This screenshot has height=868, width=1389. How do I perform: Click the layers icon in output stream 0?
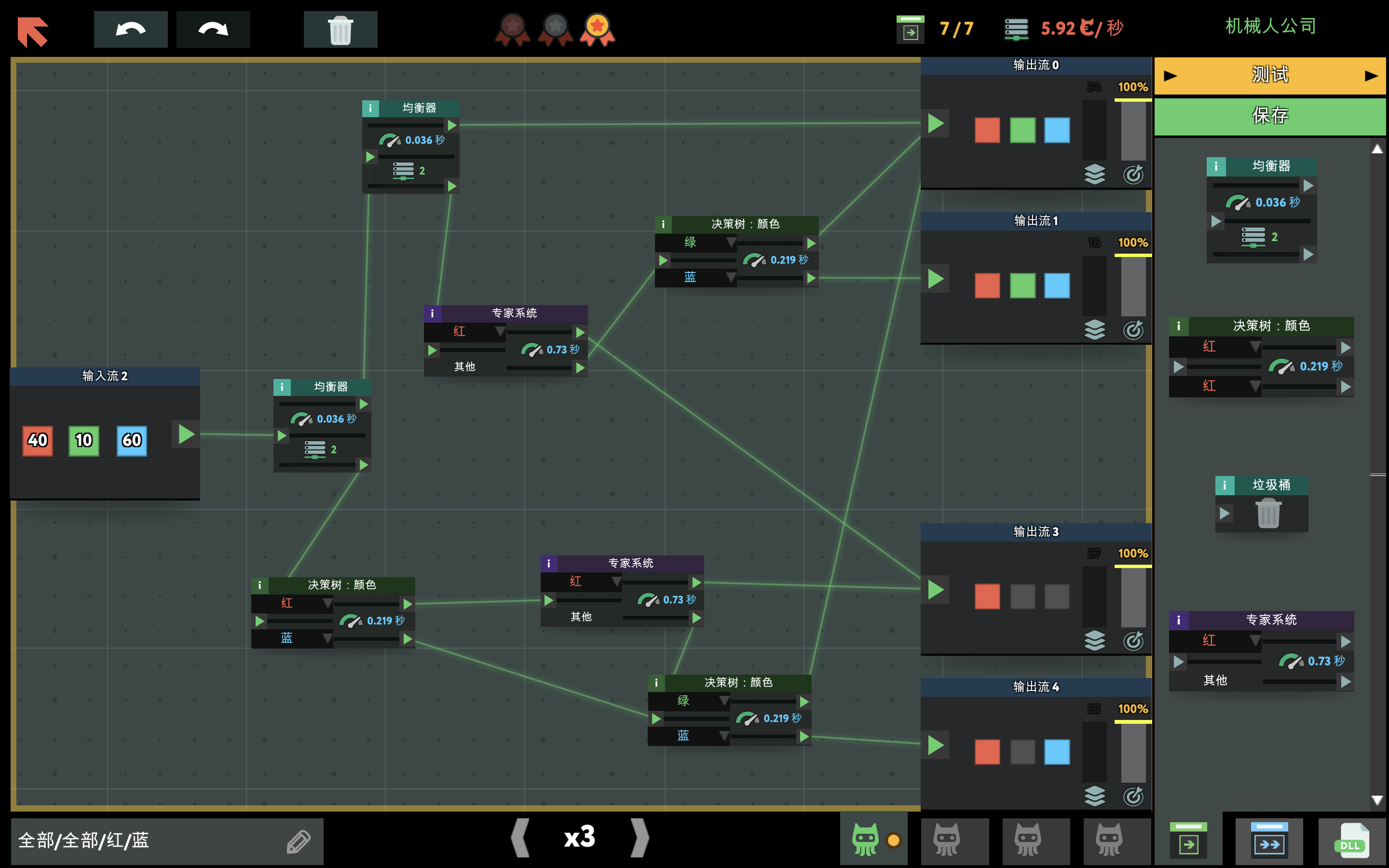click(1094, 174)
